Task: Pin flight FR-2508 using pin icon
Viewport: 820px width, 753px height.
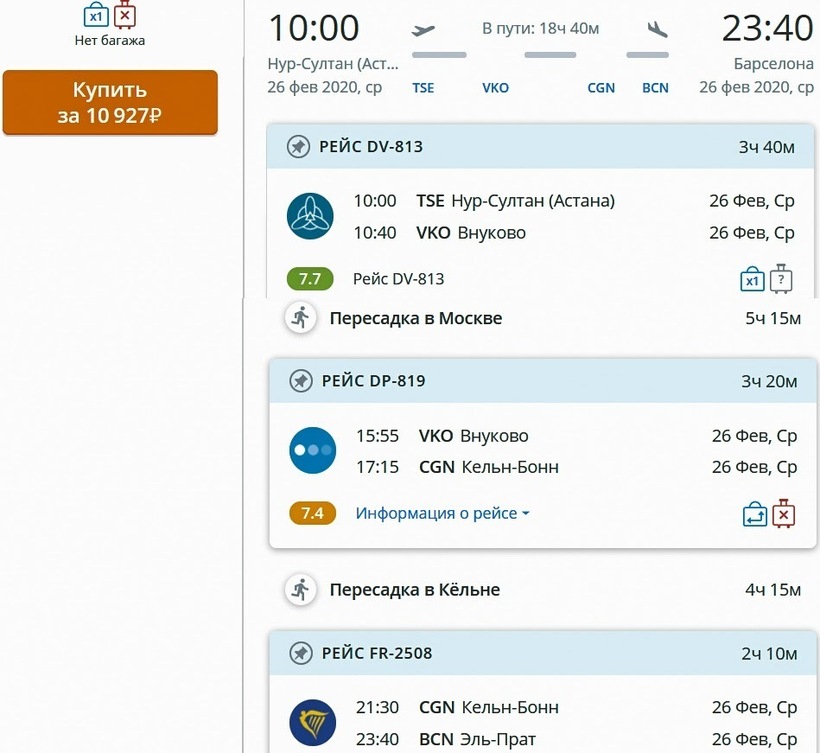Action: (x=300, y=654)
